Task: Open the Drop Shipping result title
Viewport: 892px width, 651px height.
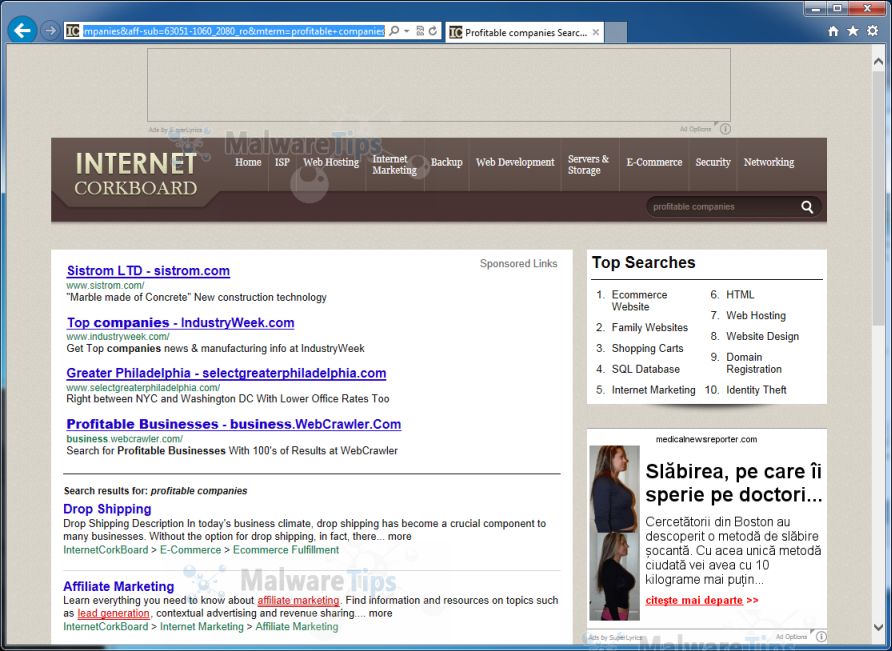Action: (x=107, y=509)
